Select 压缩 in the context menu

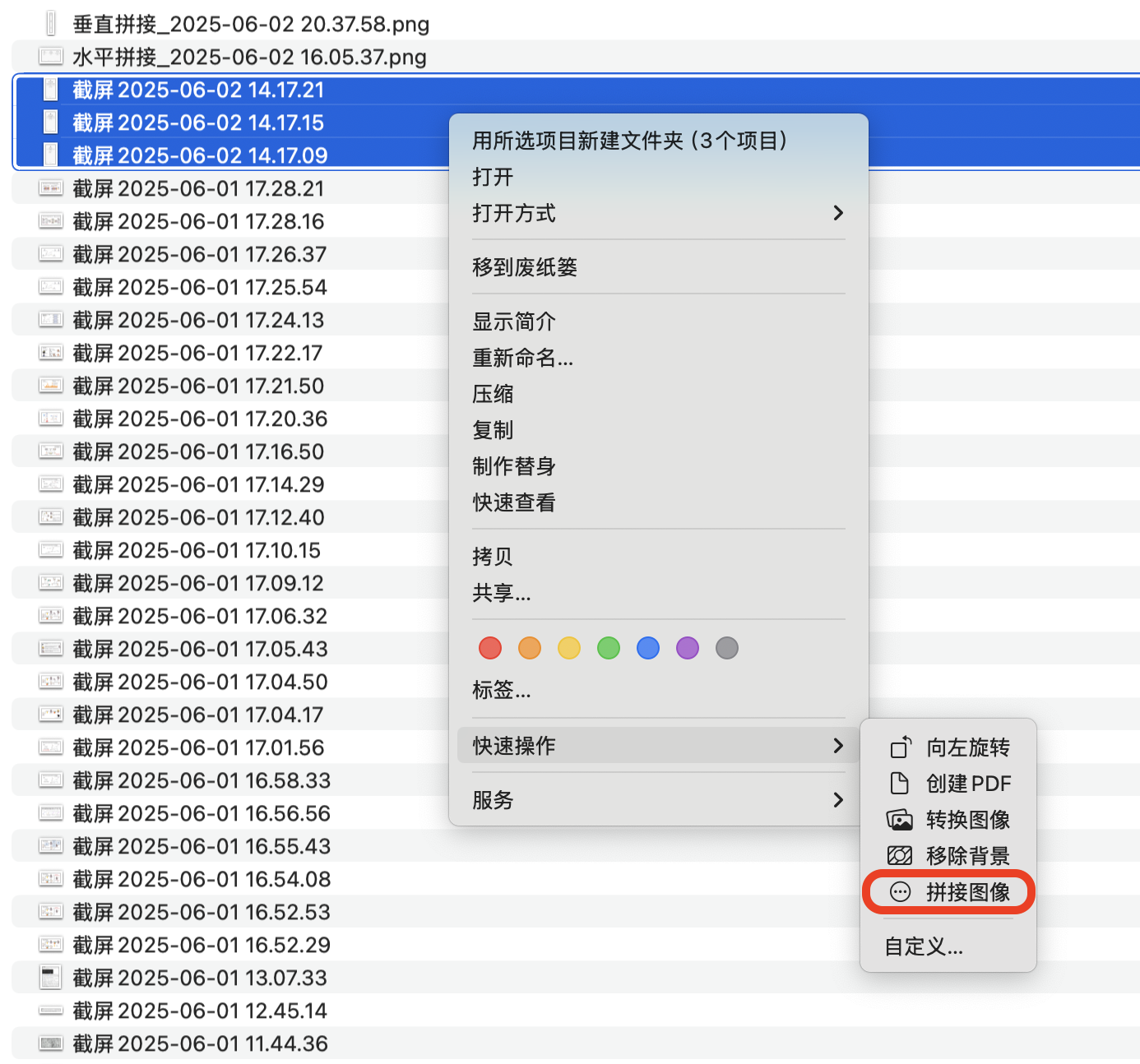[x=493, y=394]
